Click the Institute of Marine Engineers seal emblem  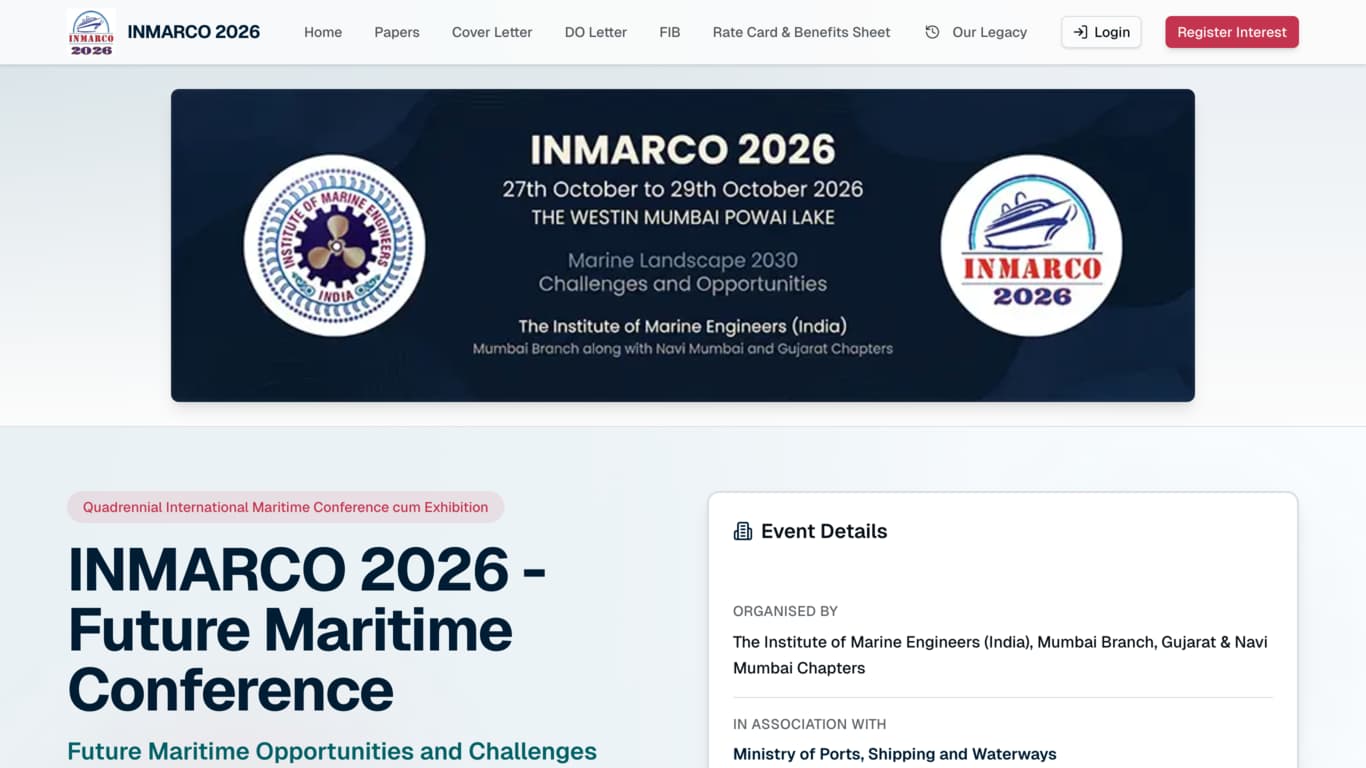click(x=334, y=245)
